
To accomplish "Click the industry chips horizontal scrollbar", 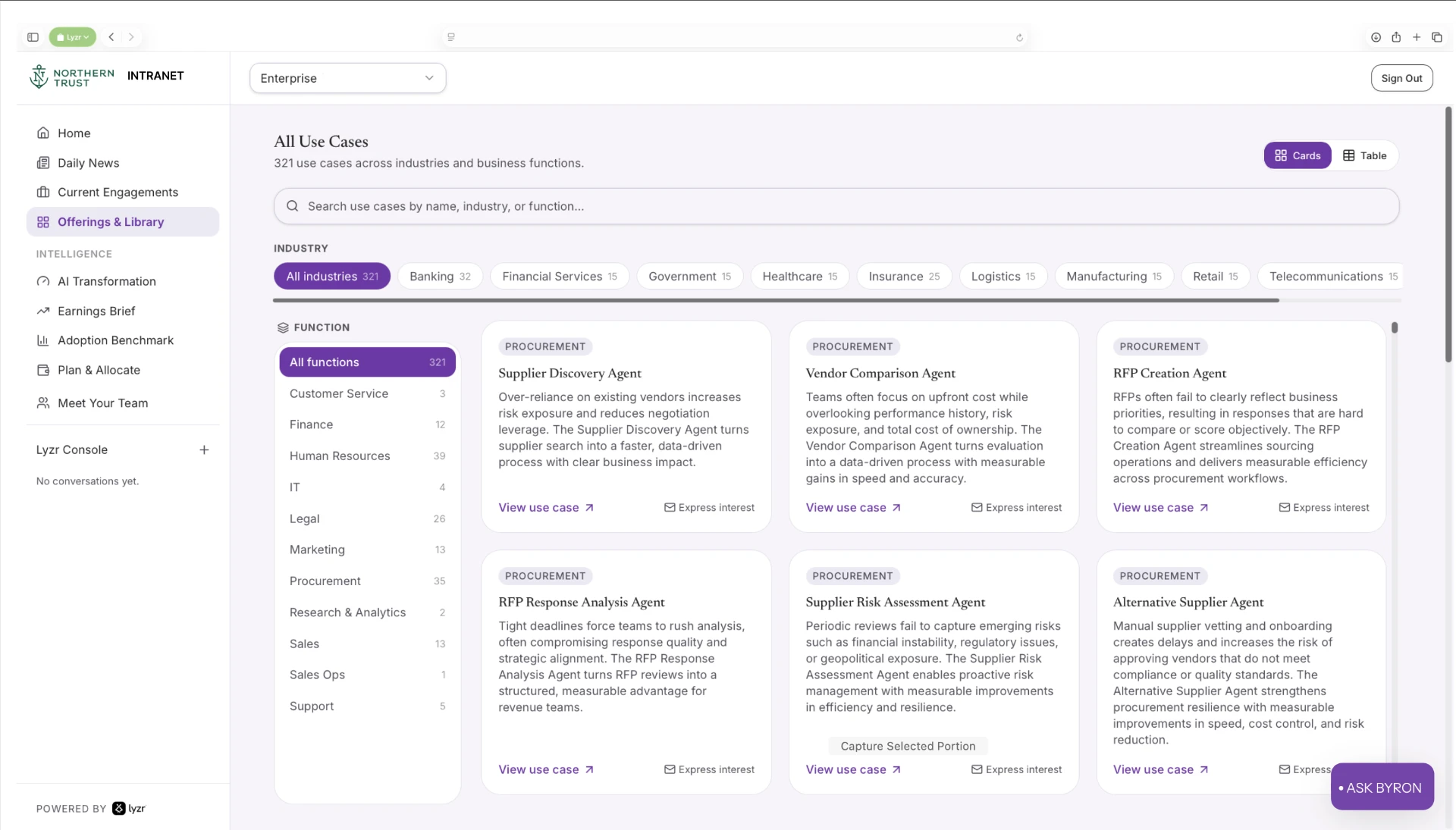I will [x=776, y=301].
